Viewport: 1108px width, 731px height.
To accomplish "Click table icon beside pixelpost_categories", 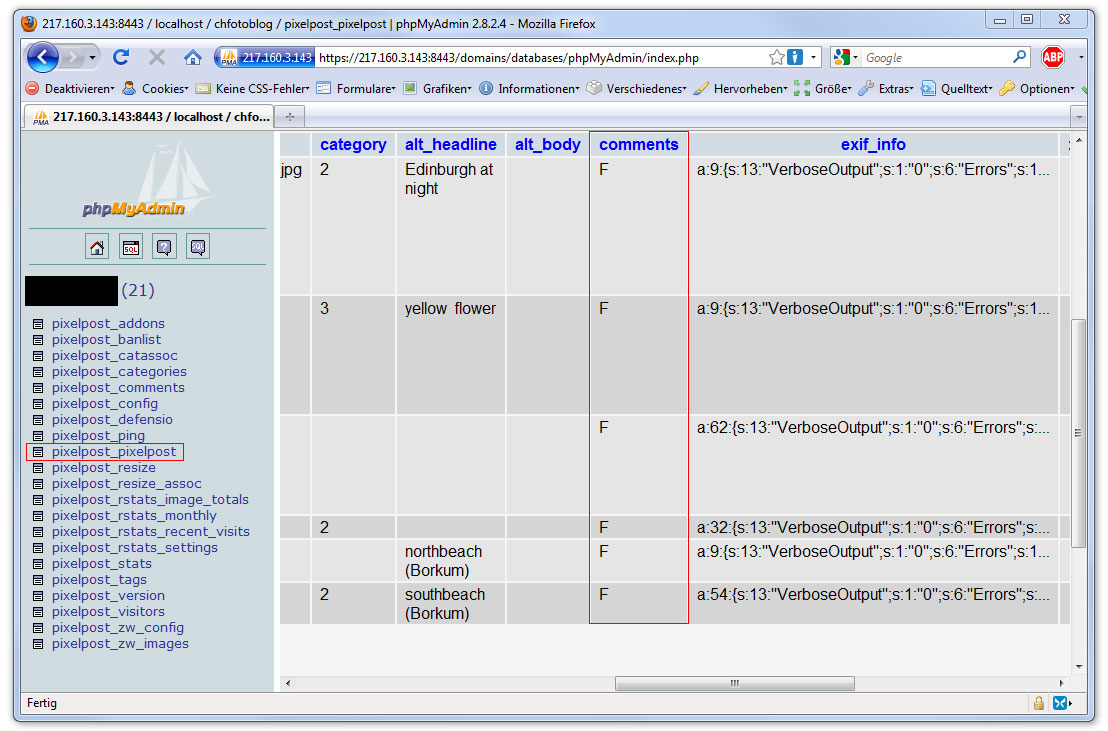I will click(x=38, y=372).
